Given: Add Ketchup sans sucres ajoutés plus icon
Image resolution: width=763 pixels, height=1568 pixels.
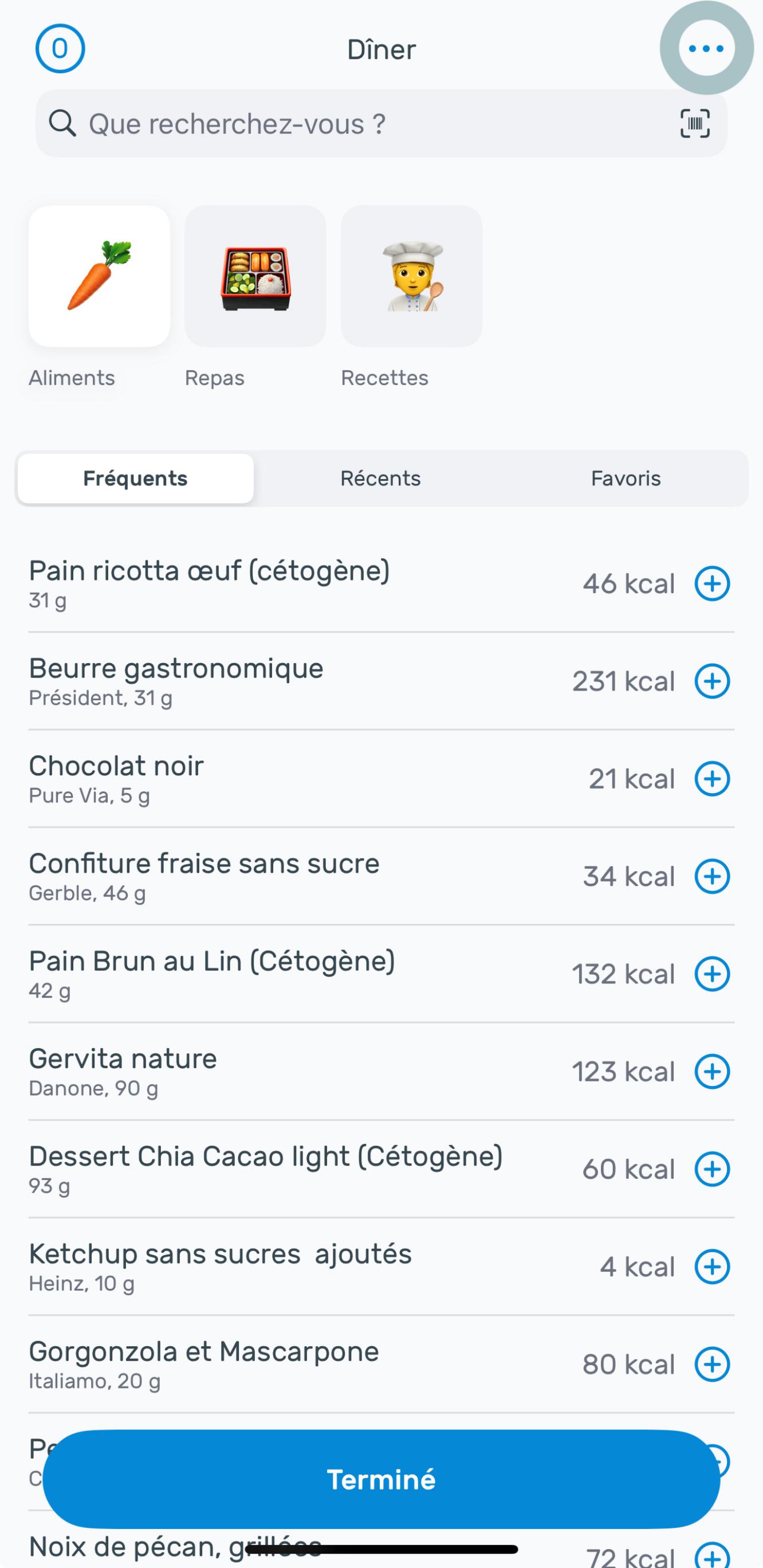Looking at the screenshot, I should coord(712,1267).
